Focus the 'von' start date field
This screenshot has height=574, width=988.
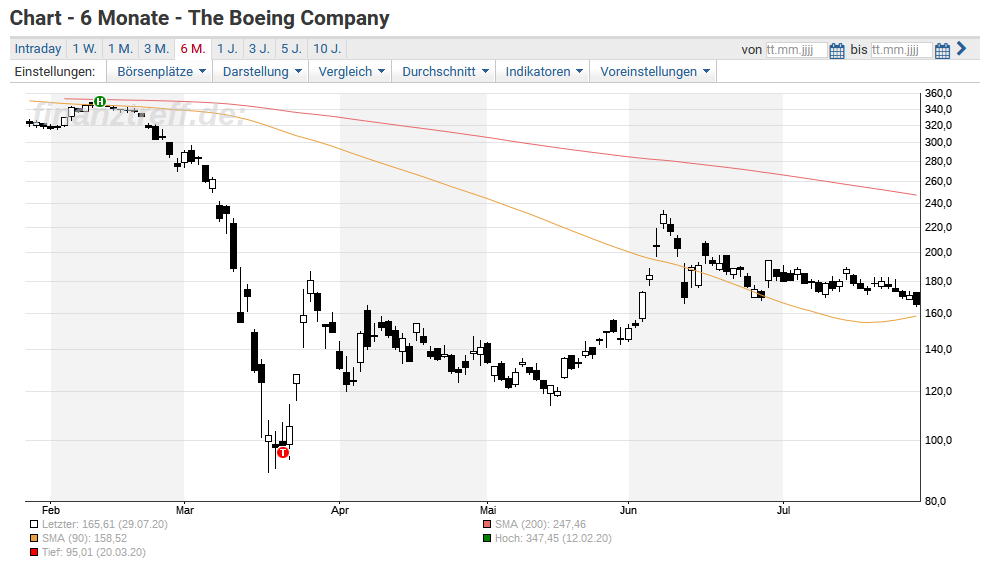click(795, 50)
